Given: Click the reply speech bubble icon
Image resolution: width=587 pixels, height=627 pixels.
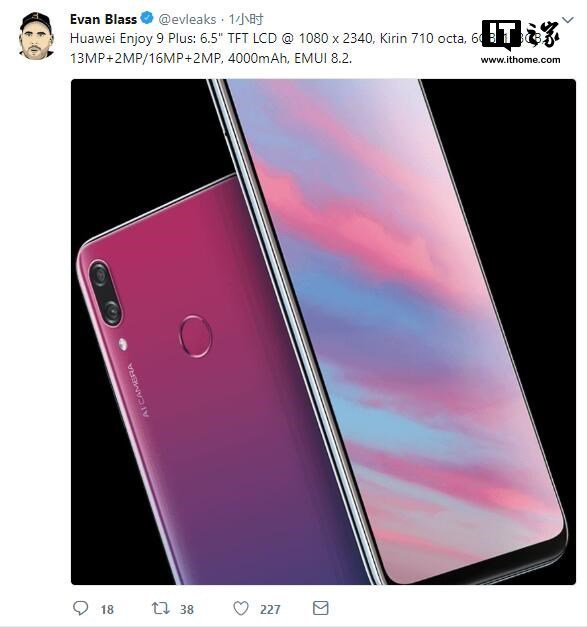Looking at the screenshot, I should click(80, 608).
